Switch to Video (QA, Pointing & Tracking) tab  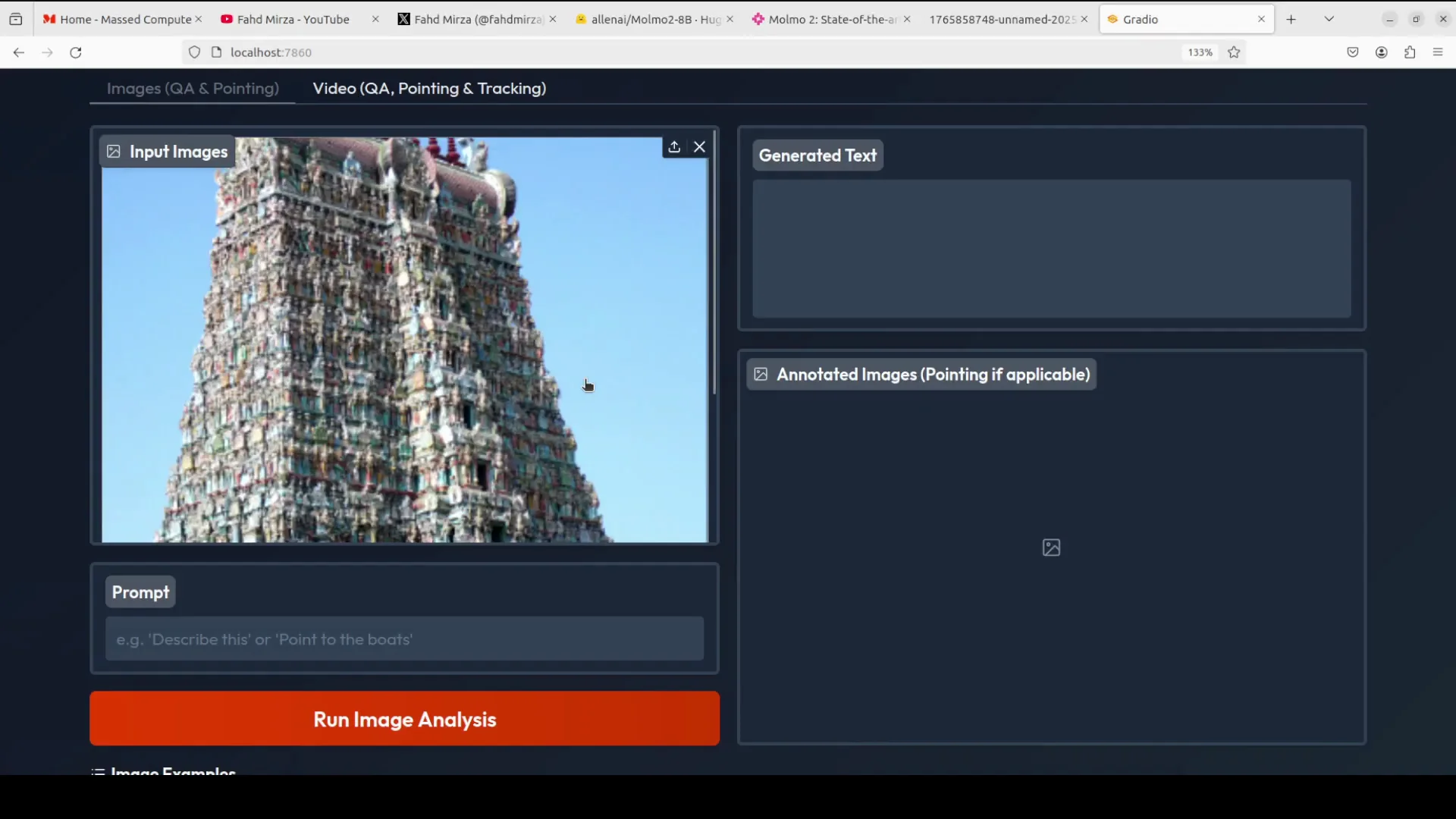coord(429,89)
